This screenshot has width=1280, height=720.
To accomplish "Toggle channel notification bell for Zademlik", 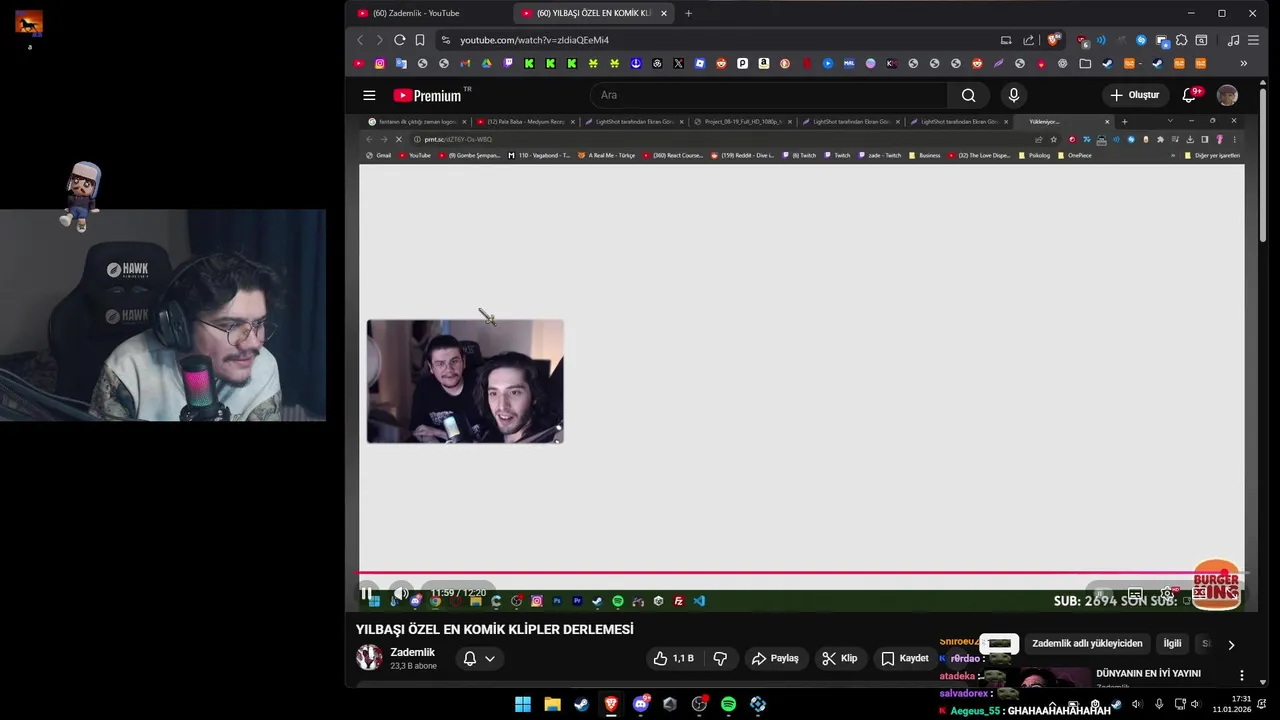I will [x=469, y=658].
